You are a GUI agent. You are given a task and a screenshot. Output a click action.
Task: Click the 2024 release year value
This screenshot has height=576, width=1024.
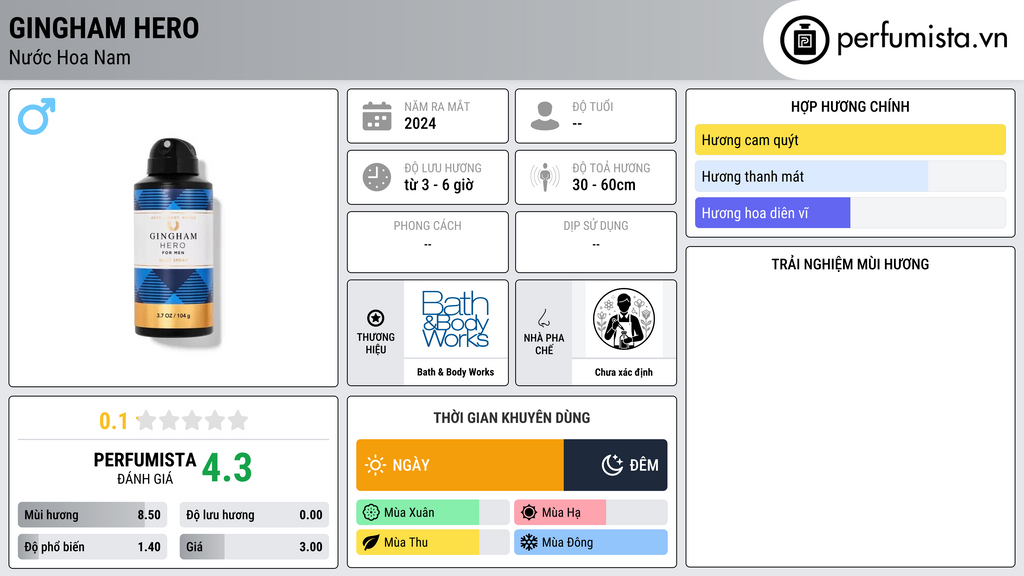click(x=420, y=123)
